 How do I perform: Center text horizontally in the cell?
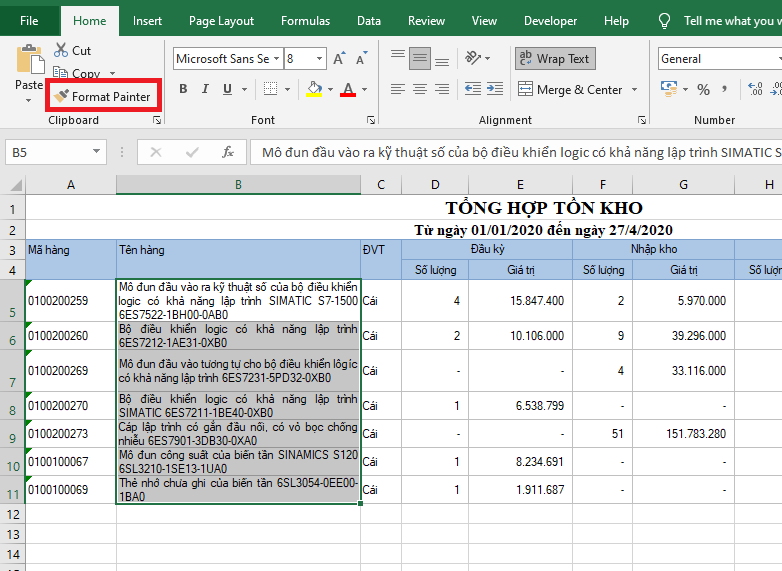[420, 90]
